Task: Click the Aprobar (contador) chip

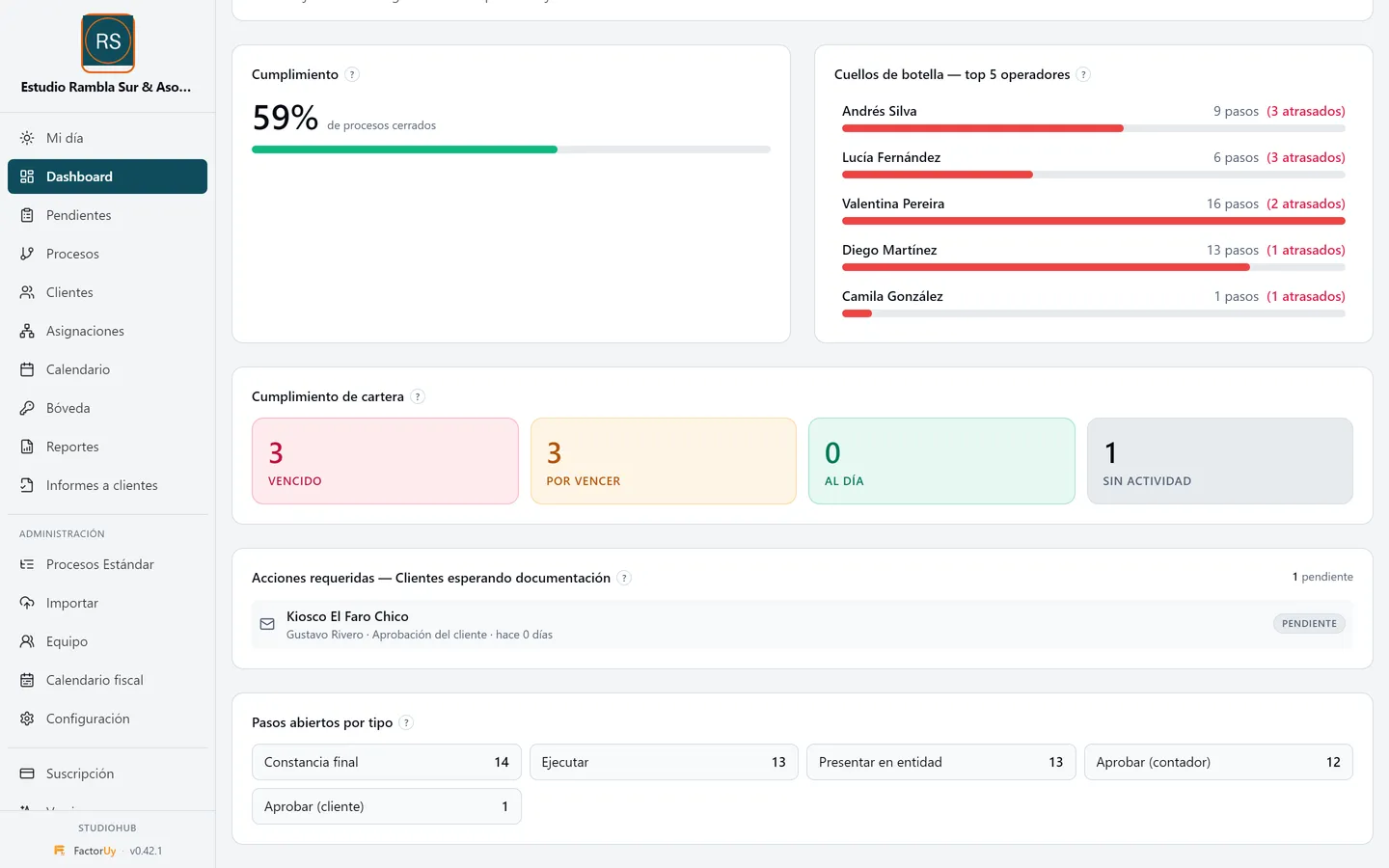Action: tap(1218, 762)
